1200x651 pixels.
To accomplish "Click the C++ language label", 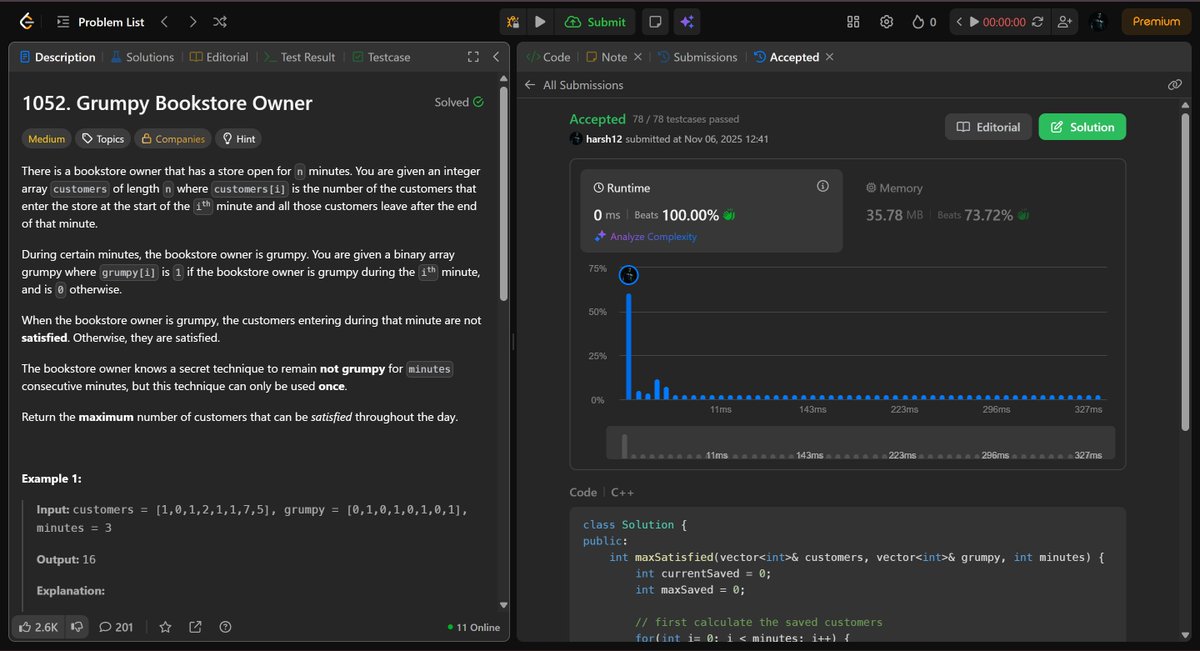I will (621, 492).
